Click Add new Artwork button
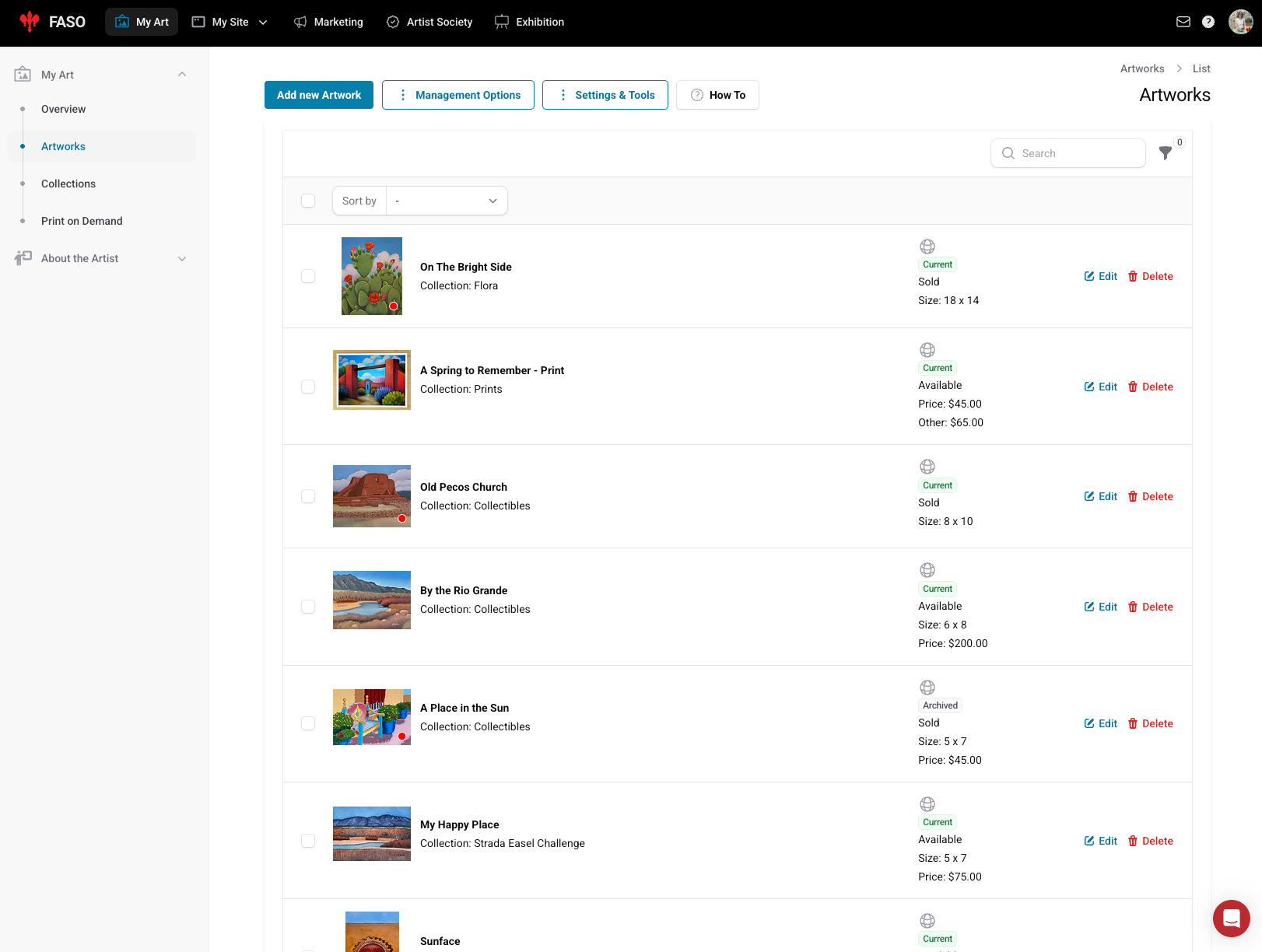 319,95
